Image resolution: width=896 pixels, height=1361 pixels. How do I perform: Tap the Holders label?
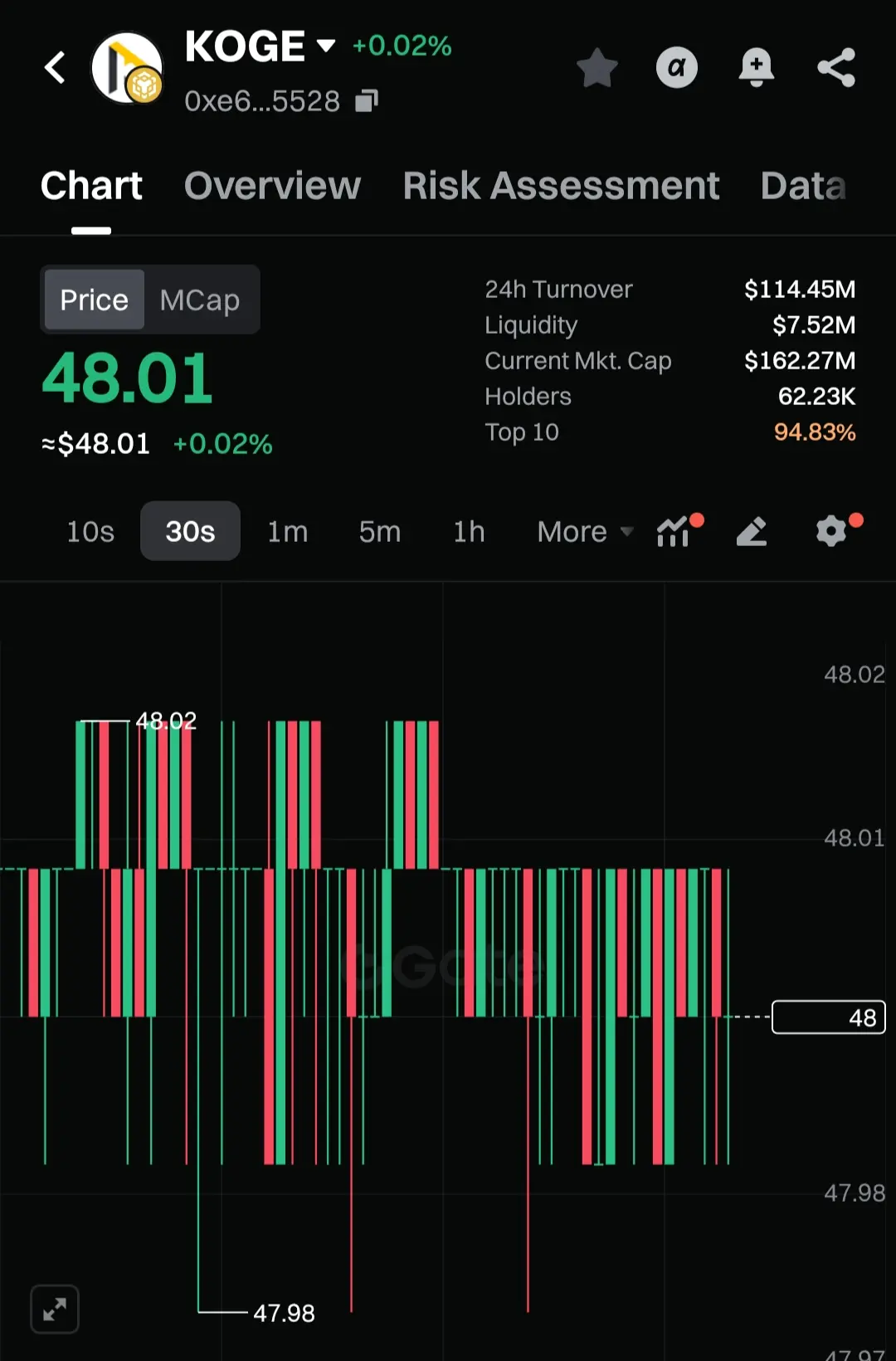(528, 396)
